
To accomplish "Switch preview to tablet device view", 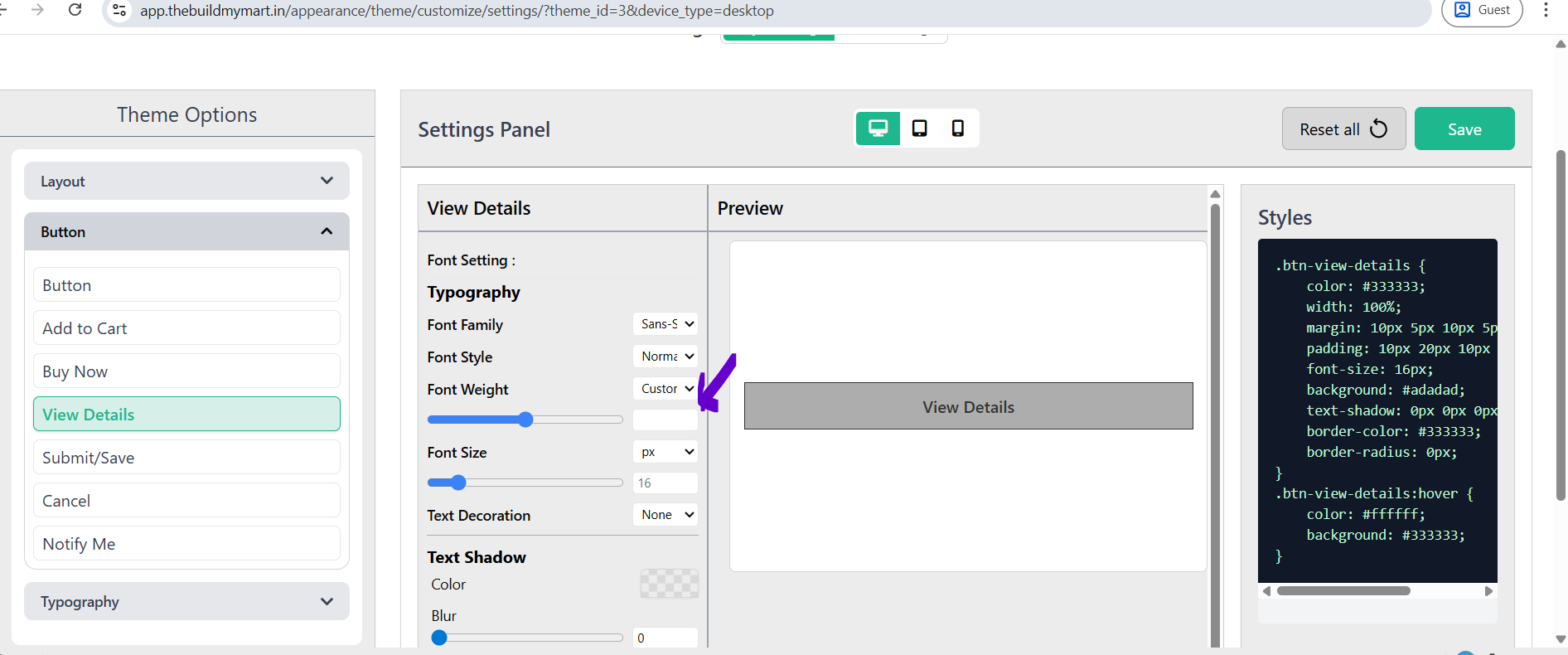I will [x=919, y=129].
